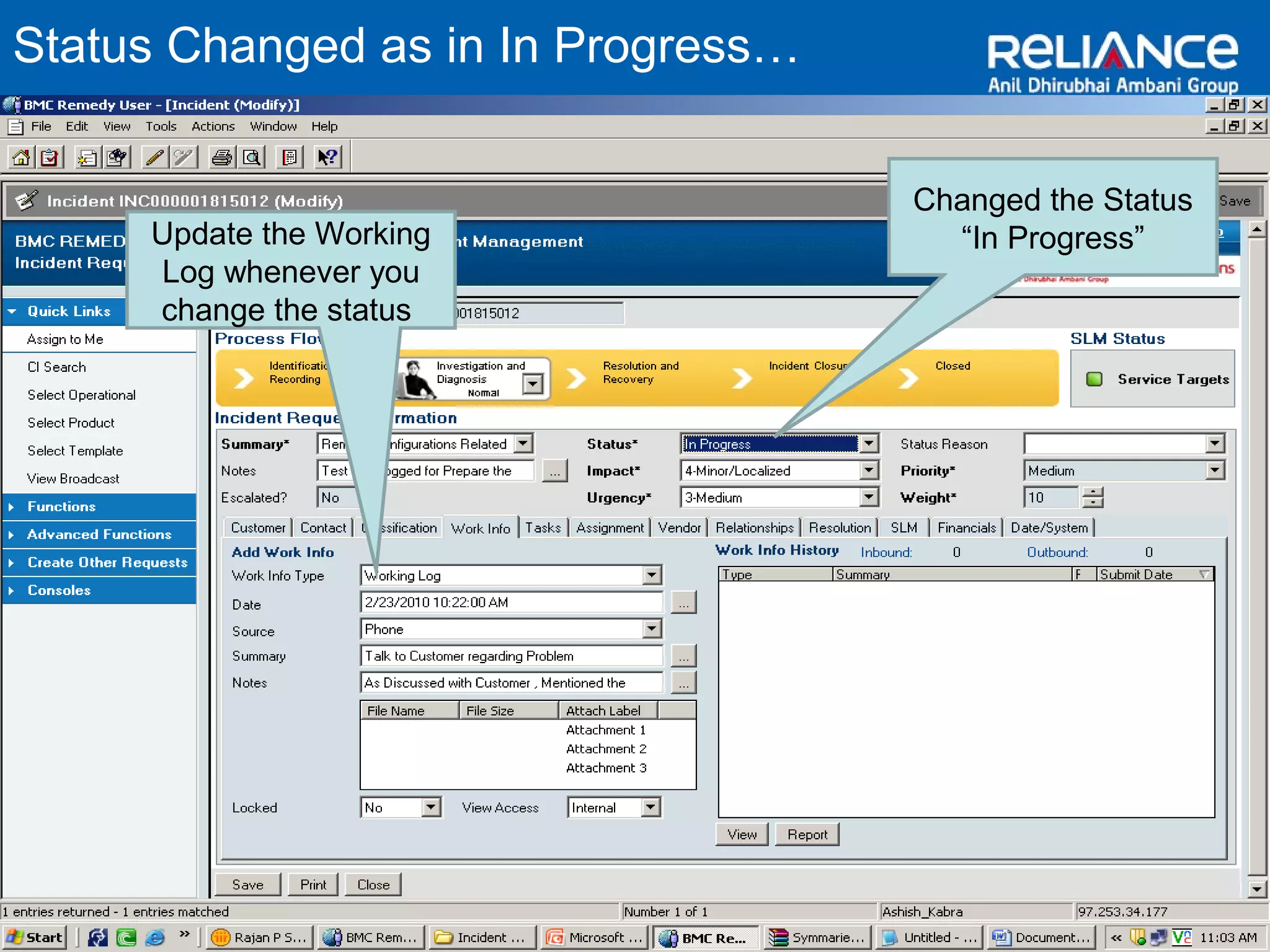Image resolution: width=1270 pixels, height=952 pixels.
Task: Click the Select Template link
Action: [x=75, y=451]
